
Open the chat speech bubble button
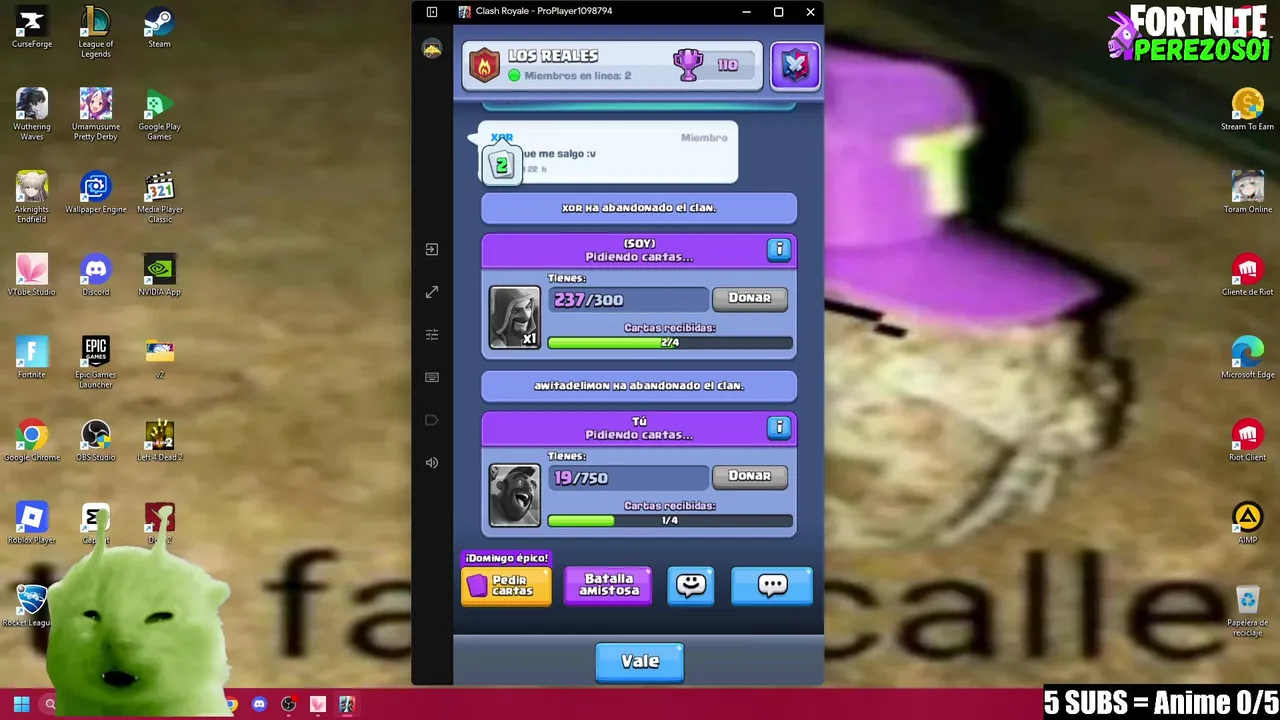coord(772,585)
